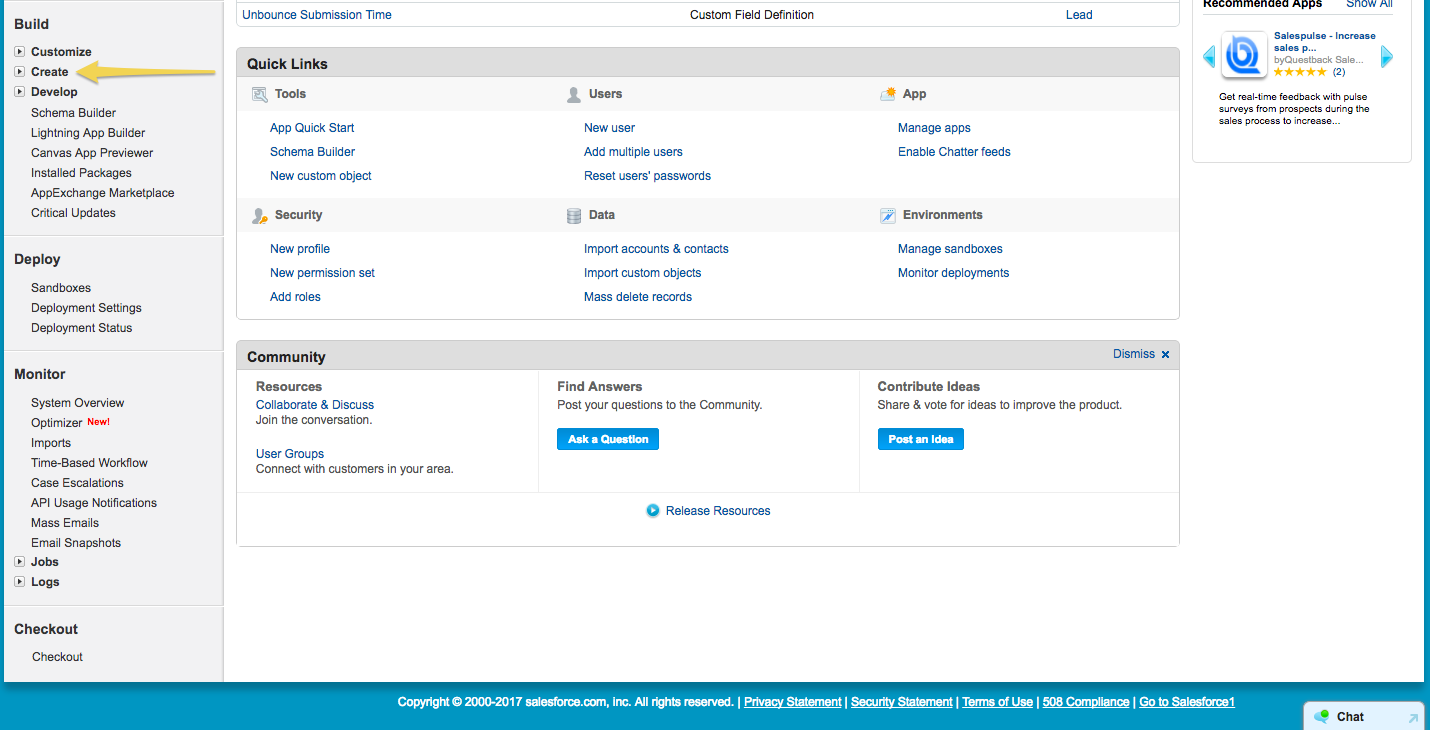
Task: Open Monitor deployments link
Action: coord(953,273)
